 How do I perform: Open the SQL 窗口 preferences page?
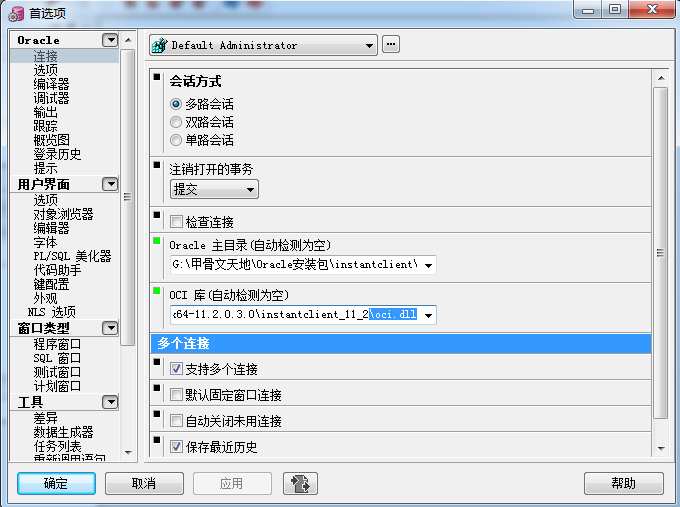point(57,358)
